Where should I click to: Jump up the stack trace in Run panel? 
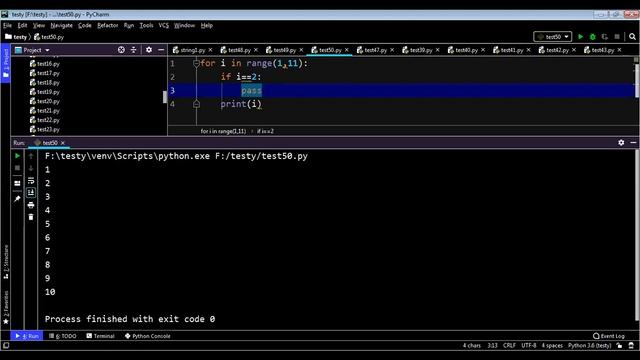pos(31,156)
